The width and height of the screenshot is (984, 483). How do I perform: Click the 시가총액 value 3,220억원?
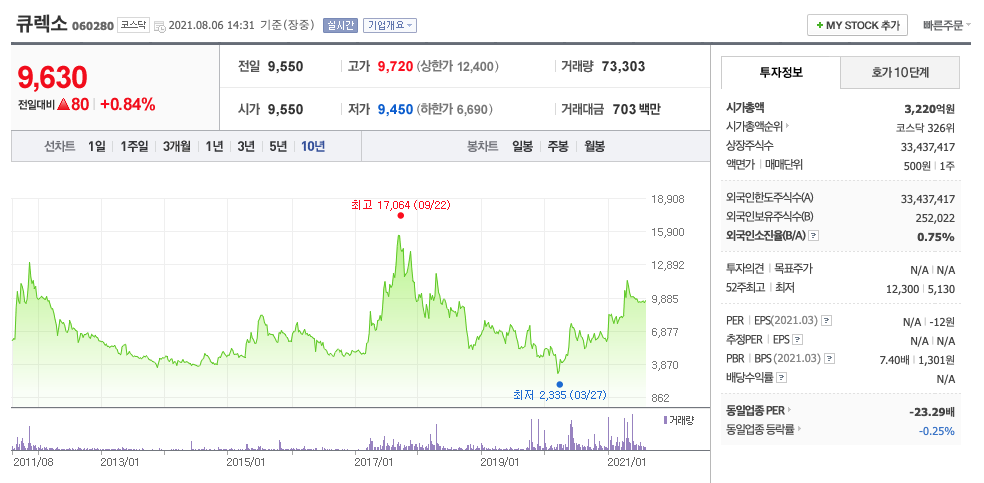coord(929,109)
